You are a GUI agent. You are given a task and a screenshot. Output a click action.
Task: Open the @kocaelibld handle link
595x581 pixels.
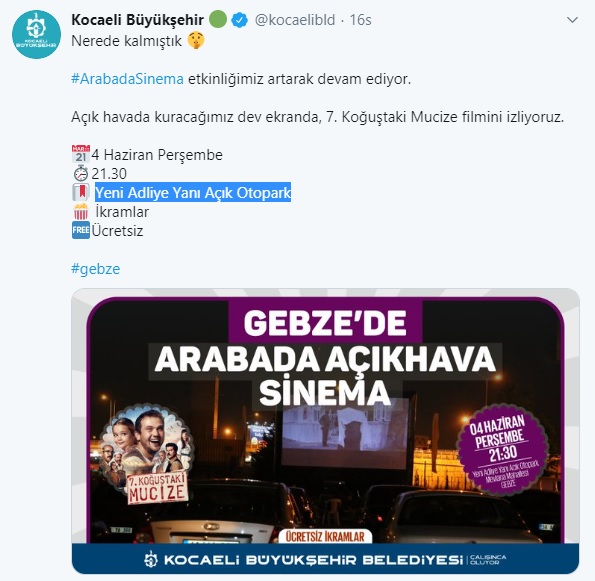click(295, 20)
